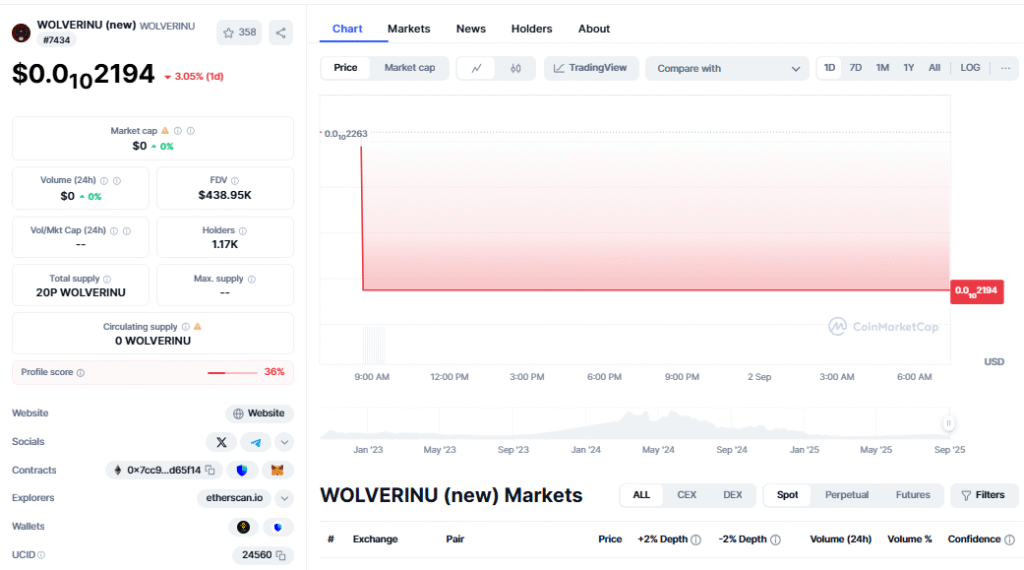Open the FDV info icon

tap(234, 181)
